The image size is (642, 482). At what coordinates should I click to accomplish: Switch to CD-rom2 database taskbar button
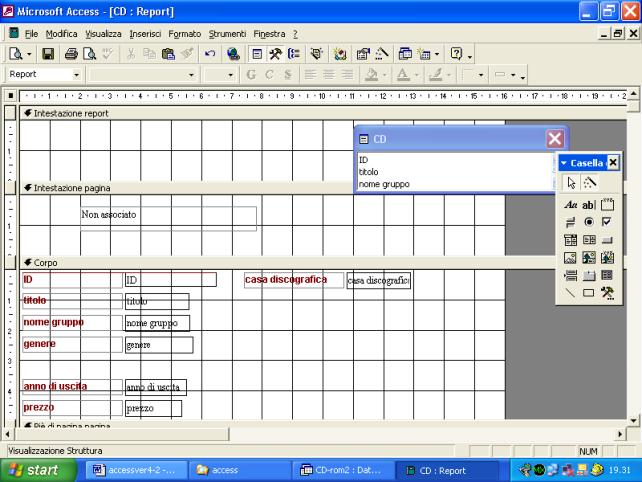click(x=342, y=470)
